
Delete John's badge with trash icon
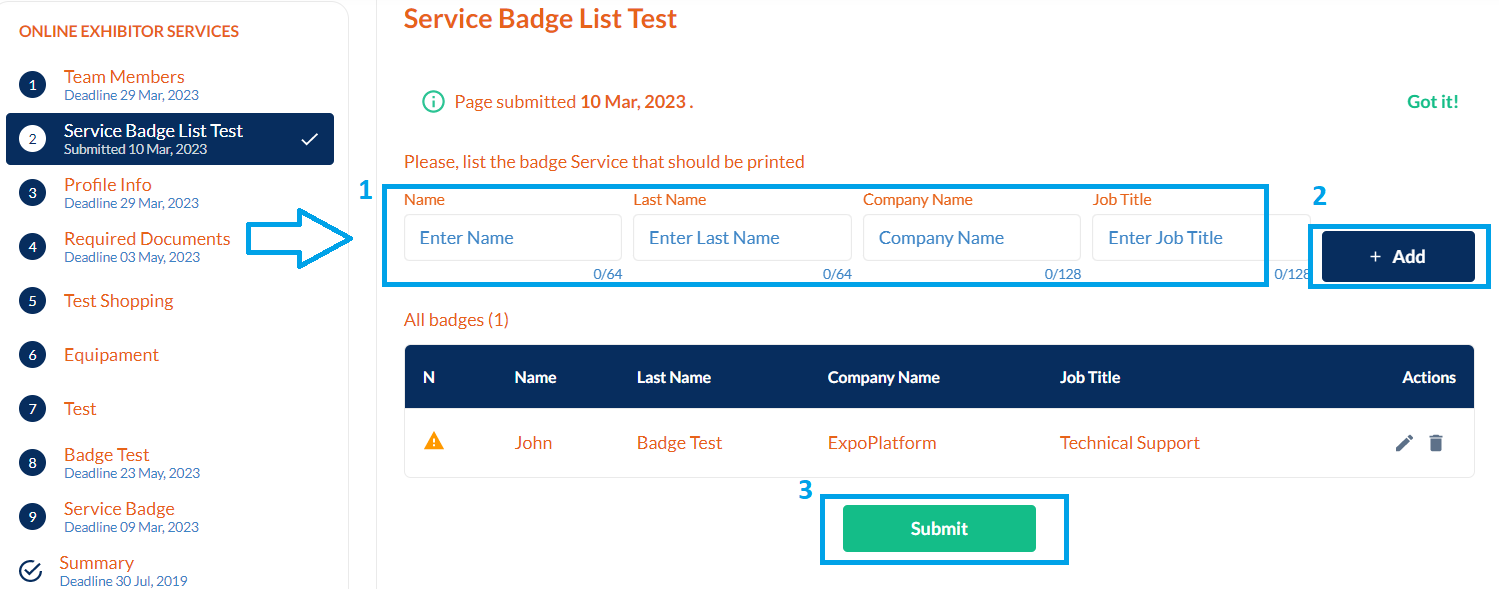(x=1436, y=443)
